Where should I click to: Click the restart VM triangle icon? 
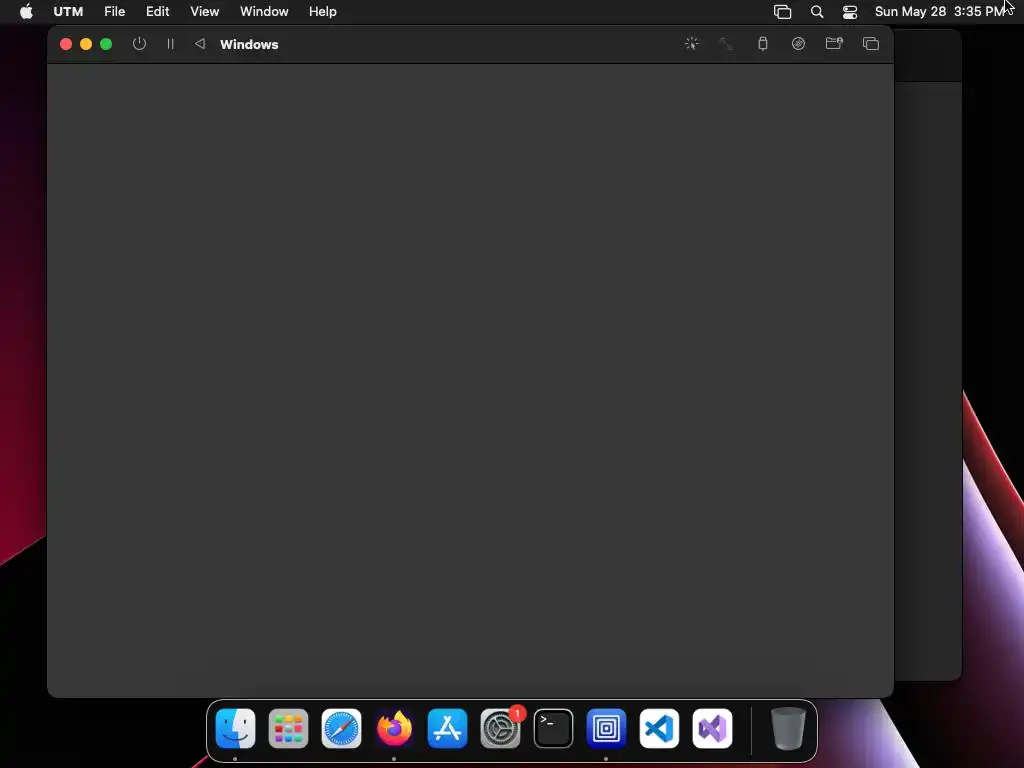pyautogui.click(x=200, y=44)
